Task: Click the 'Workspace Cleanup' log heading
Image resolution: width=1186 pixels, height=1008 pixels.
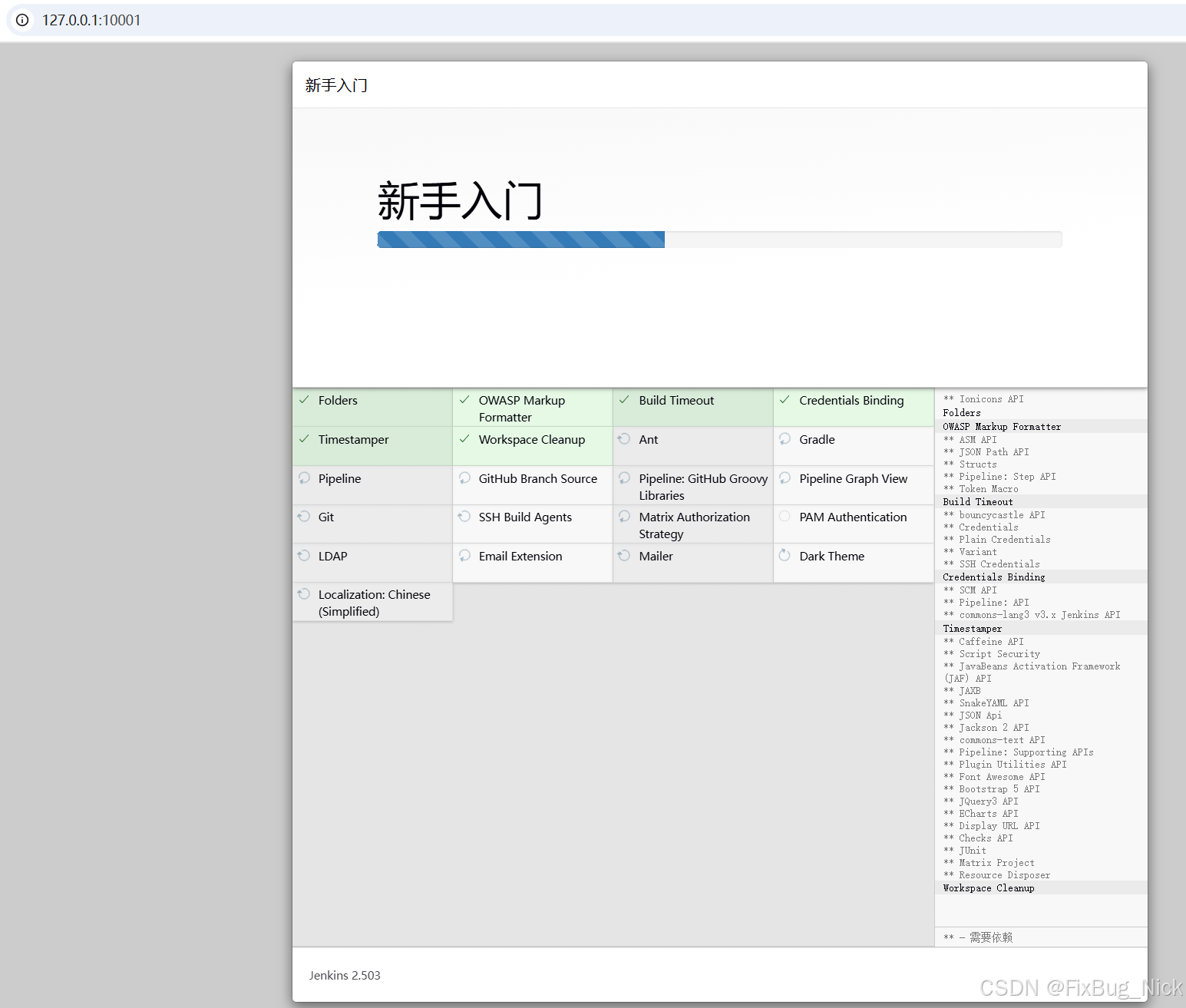Action: pos(989,888)
